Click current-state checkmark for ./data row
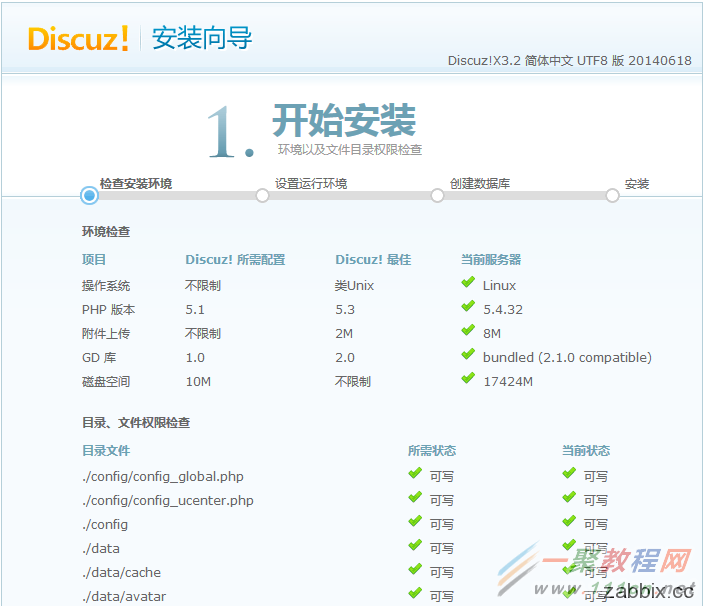Image resolution: width=703 pixels, height=606 pixels. click(x=569, y=545)
